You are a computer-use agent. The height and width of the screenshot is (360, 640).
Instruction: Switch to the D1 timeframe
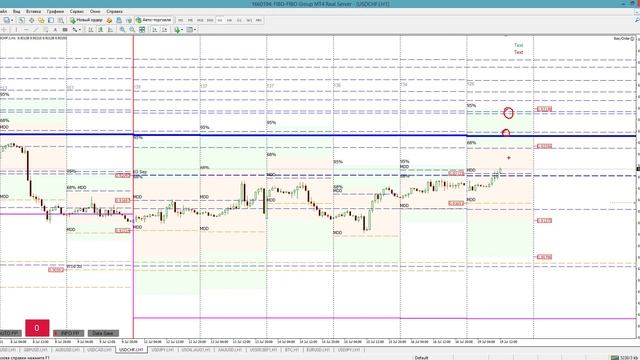pos(239,20)
